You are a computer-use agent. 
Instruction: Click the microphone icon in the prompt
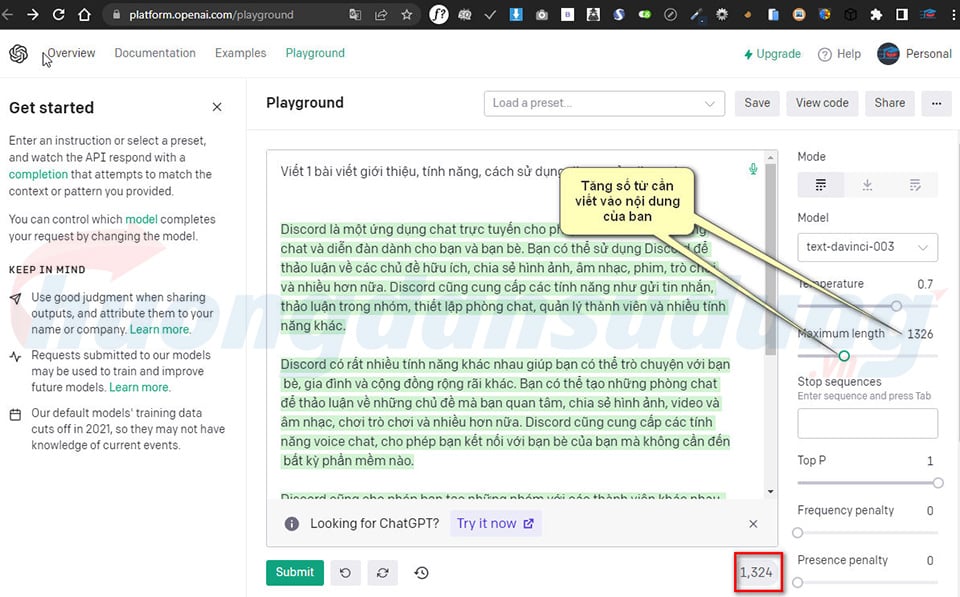[753, 170]
